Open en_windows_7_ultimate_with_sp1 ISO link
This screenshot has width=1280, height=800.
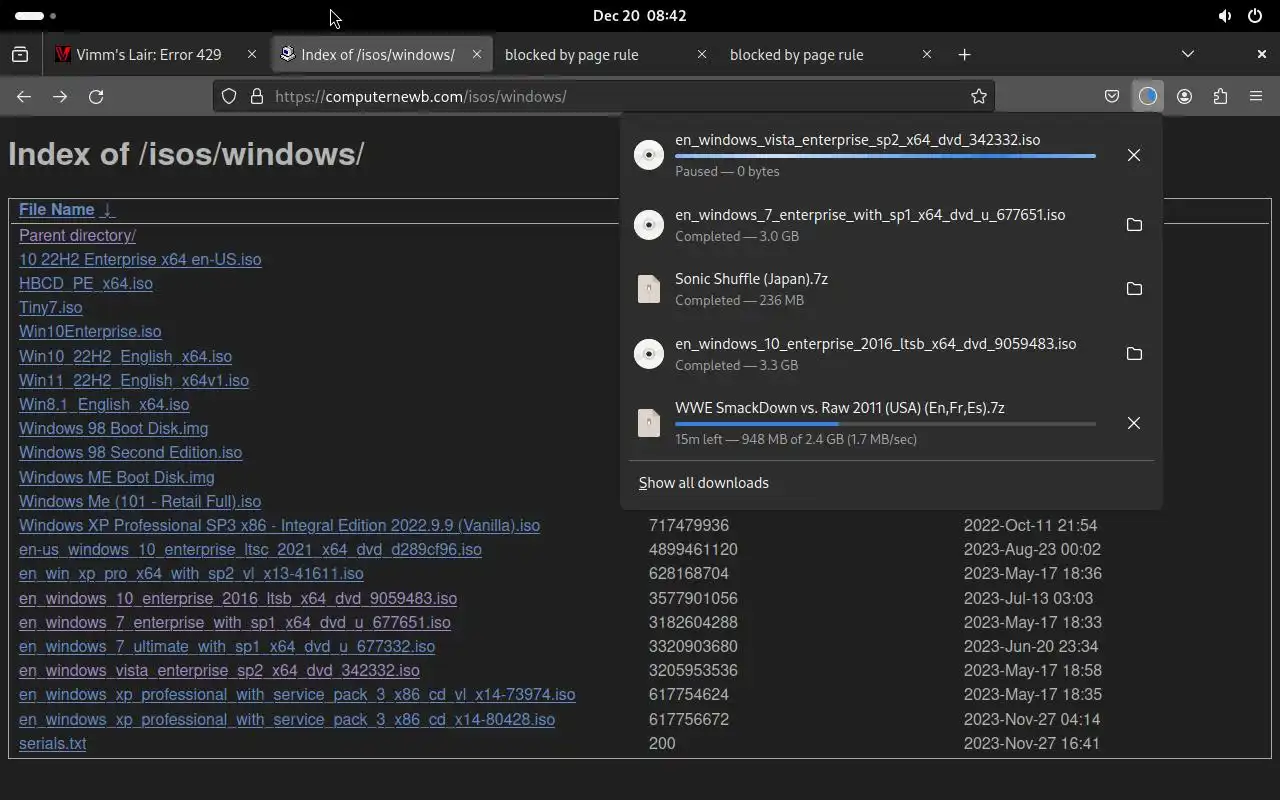pyautogui.click(x=227, y=646)
